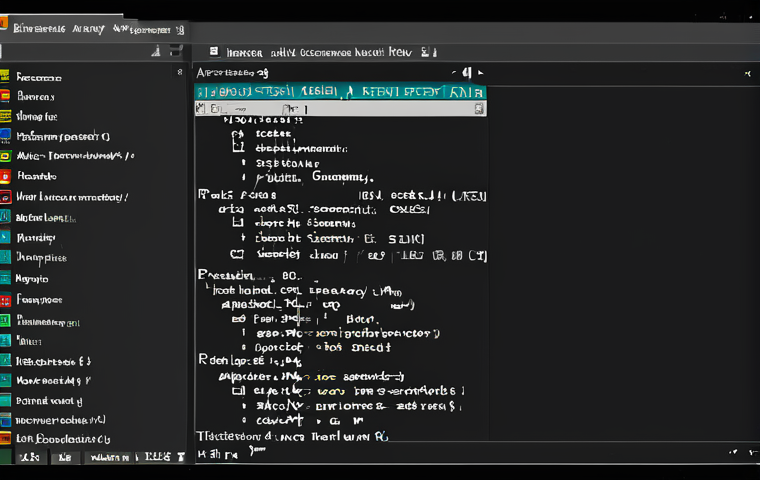Click the square icon at the sidebar toolbar's right end
Viewport: 760px width, 480px height.
click(177, 51)
